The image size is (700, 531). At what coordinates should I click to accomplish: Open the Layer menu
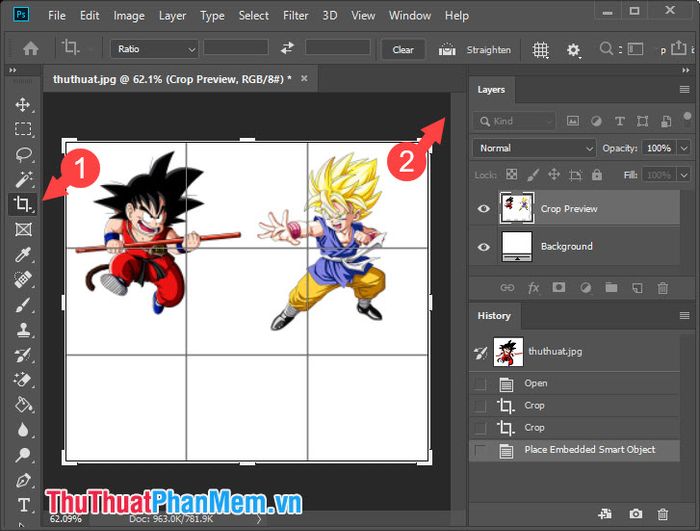pyautogui.click(x=172, y=16)
